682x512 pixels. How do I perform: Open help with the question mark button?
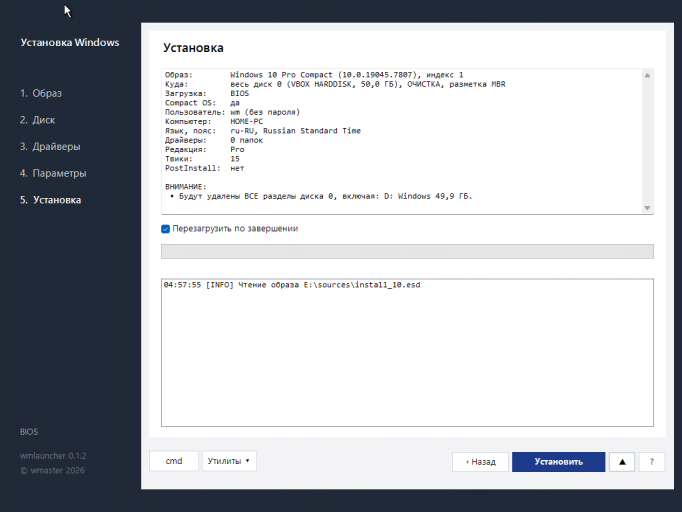[652, 462]
